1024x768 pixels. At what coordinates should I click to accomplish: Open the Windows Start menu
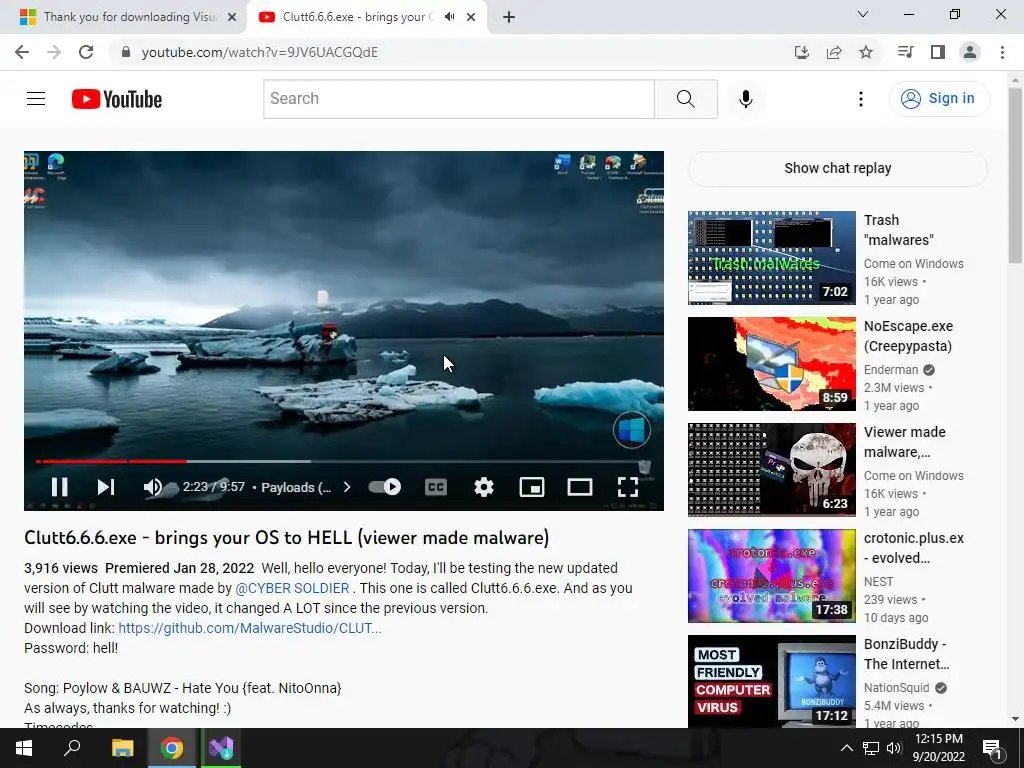point(24,748)
